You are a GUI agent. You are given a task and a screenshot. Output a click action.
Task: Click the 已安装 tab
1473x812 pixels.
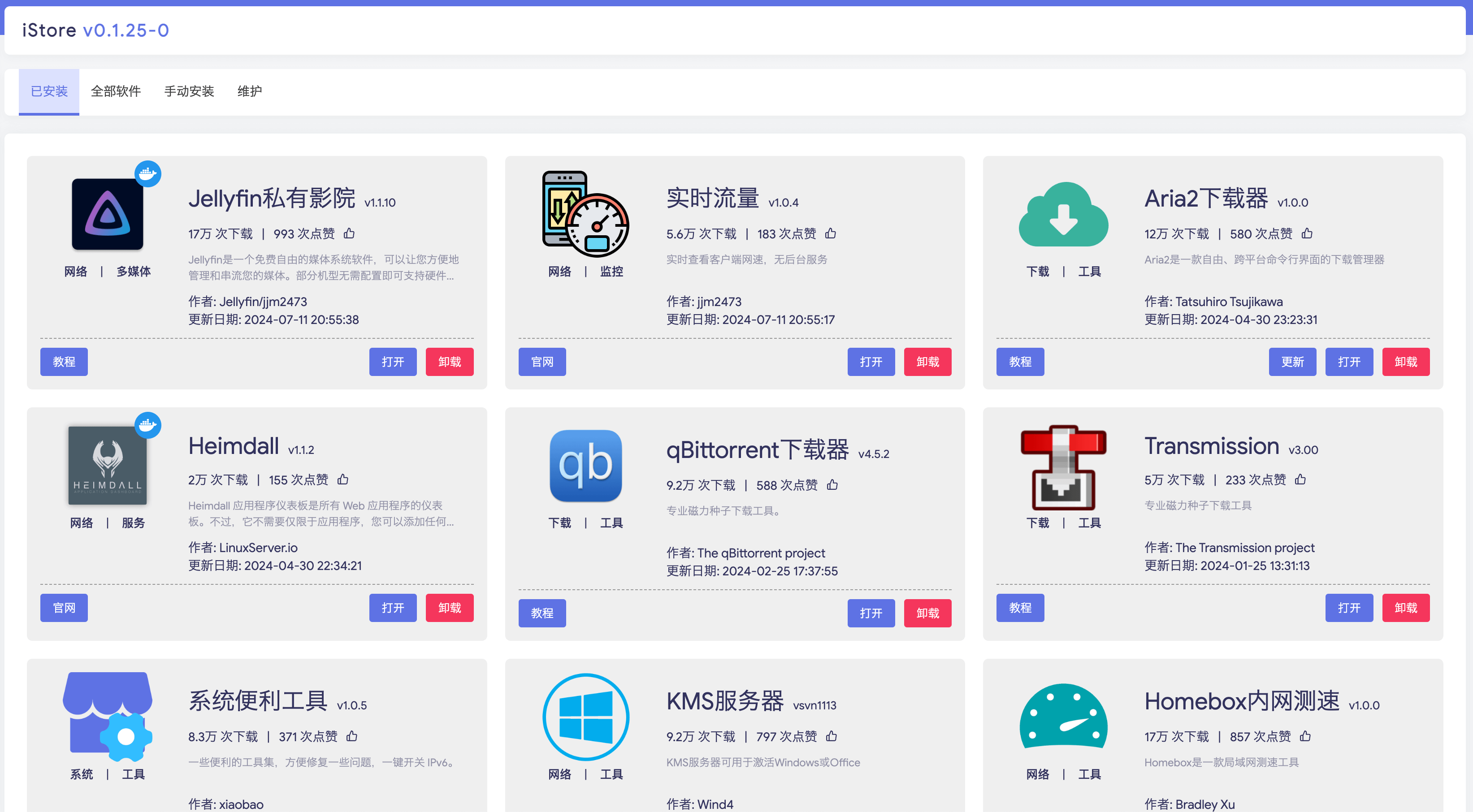click(x=49, y=91)
